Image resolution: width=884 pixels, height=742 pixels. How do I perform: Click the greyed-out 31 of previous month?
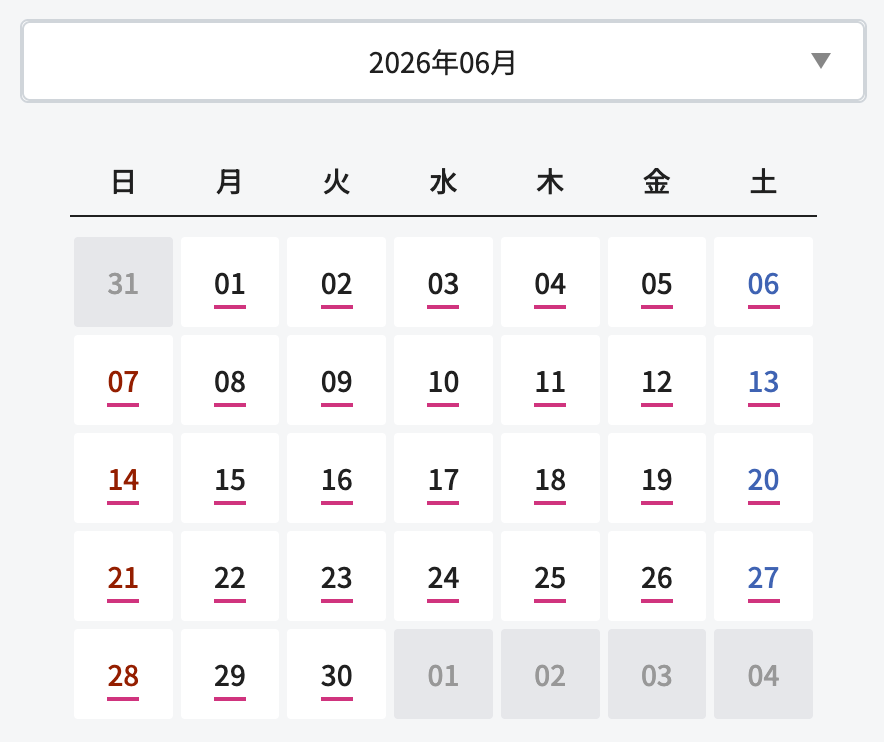pos(123,282)
